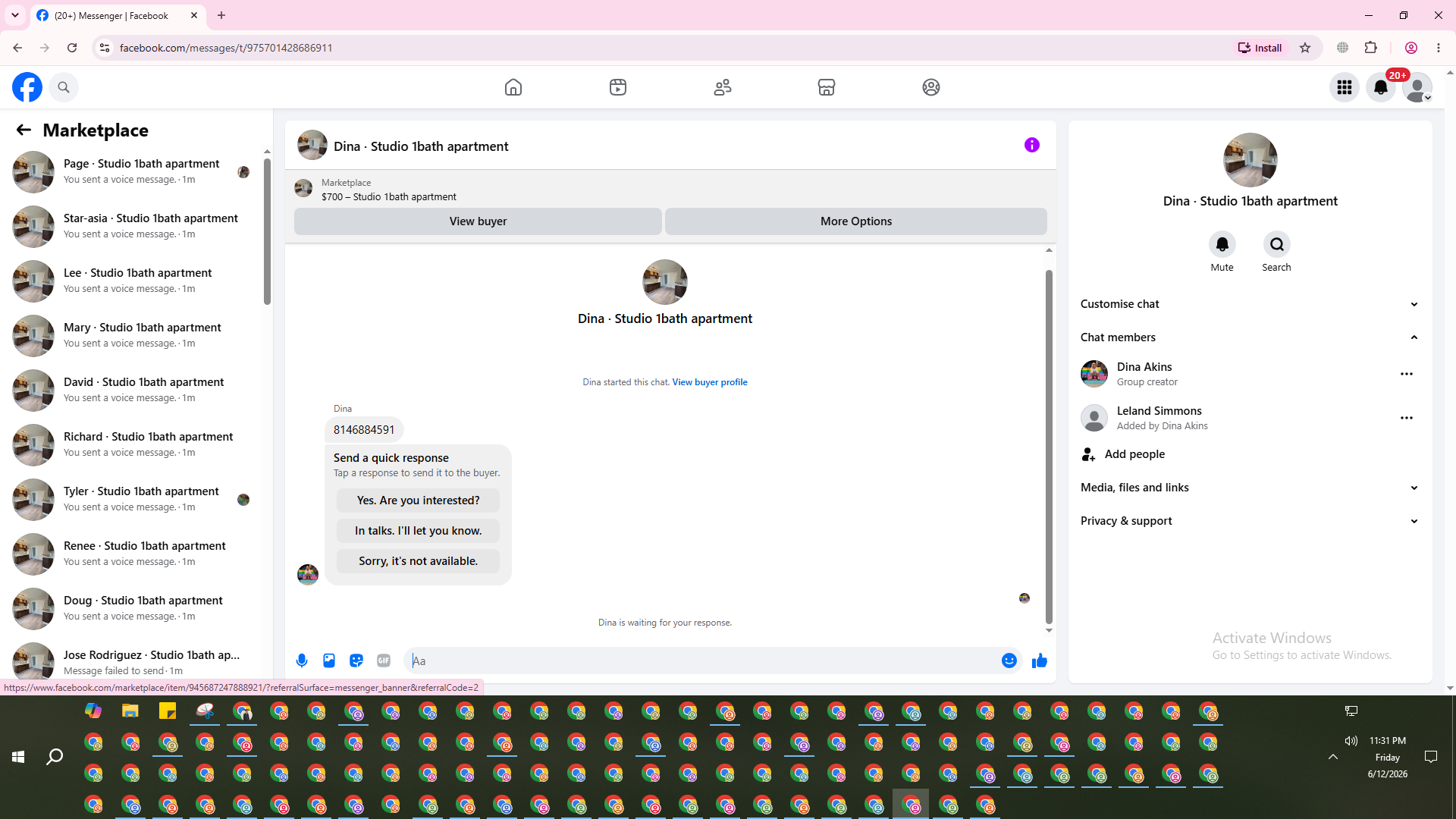The image size is (1456, 819).
Task: Choose a GIF to send
Action: click(x=384, y=661)
